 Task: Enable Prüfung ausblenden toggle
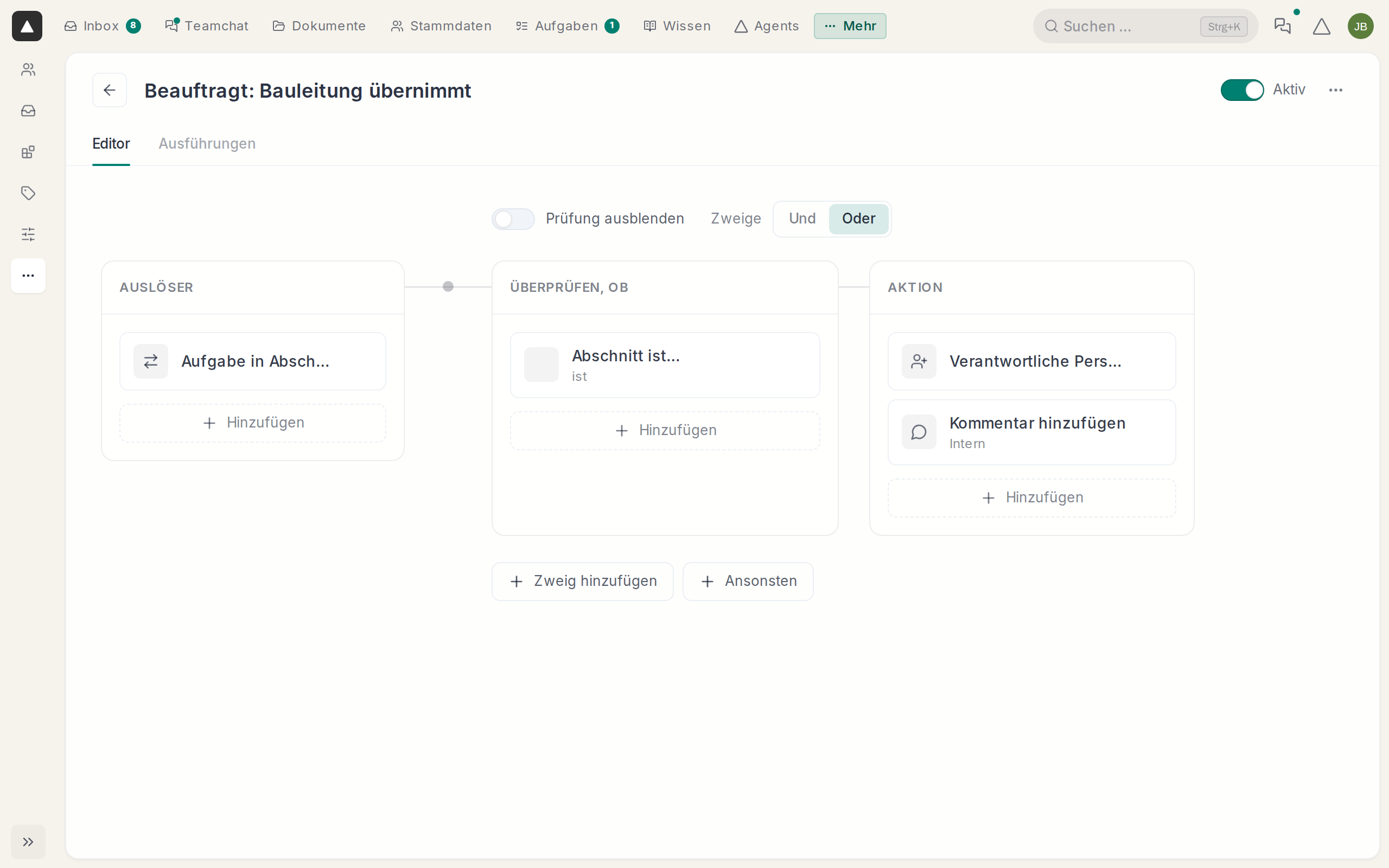[513, 219]
